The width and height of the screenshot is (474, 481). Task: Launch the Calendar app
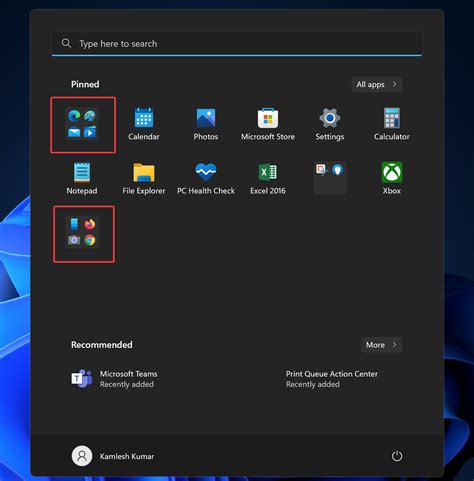point(144,124)
